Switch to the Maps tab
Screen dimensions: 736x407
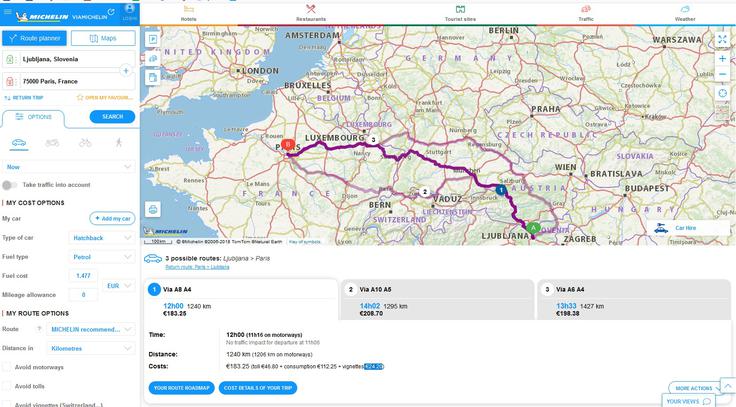[x=103, y=38]
